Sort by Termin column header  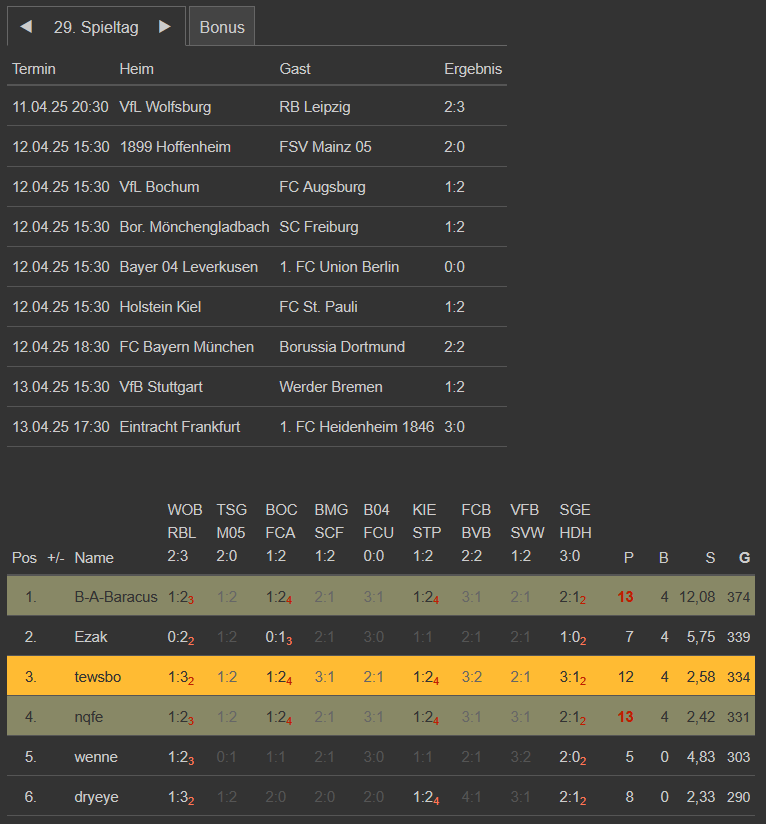[x=34, y=69]
